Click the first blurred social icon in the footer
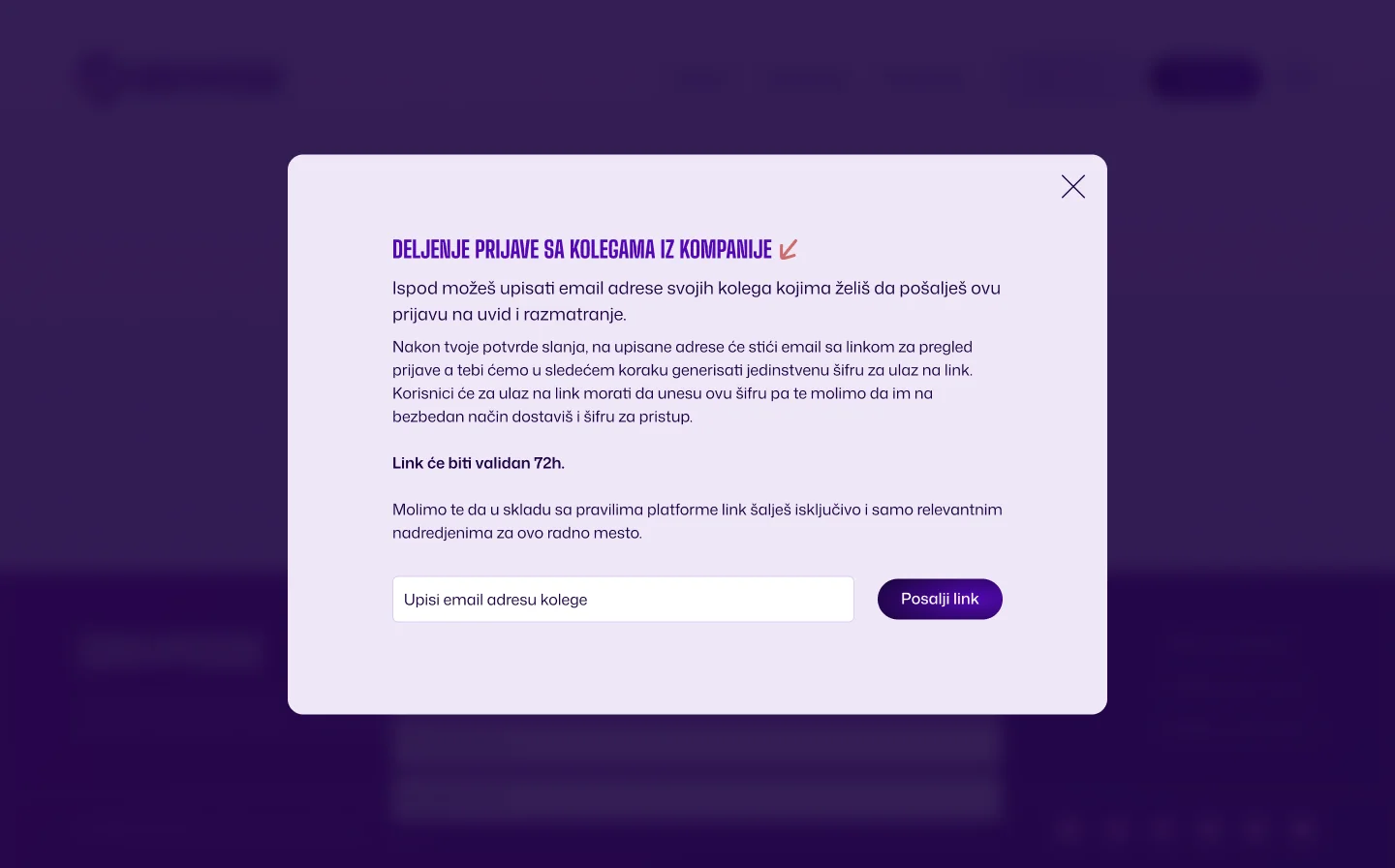1395x868 pixels. coord(1069,829)
